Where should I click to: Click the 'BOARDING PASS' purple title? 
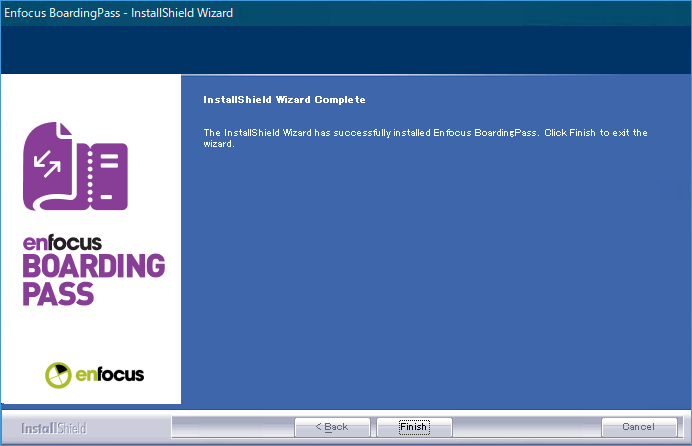tap(94, 279)
